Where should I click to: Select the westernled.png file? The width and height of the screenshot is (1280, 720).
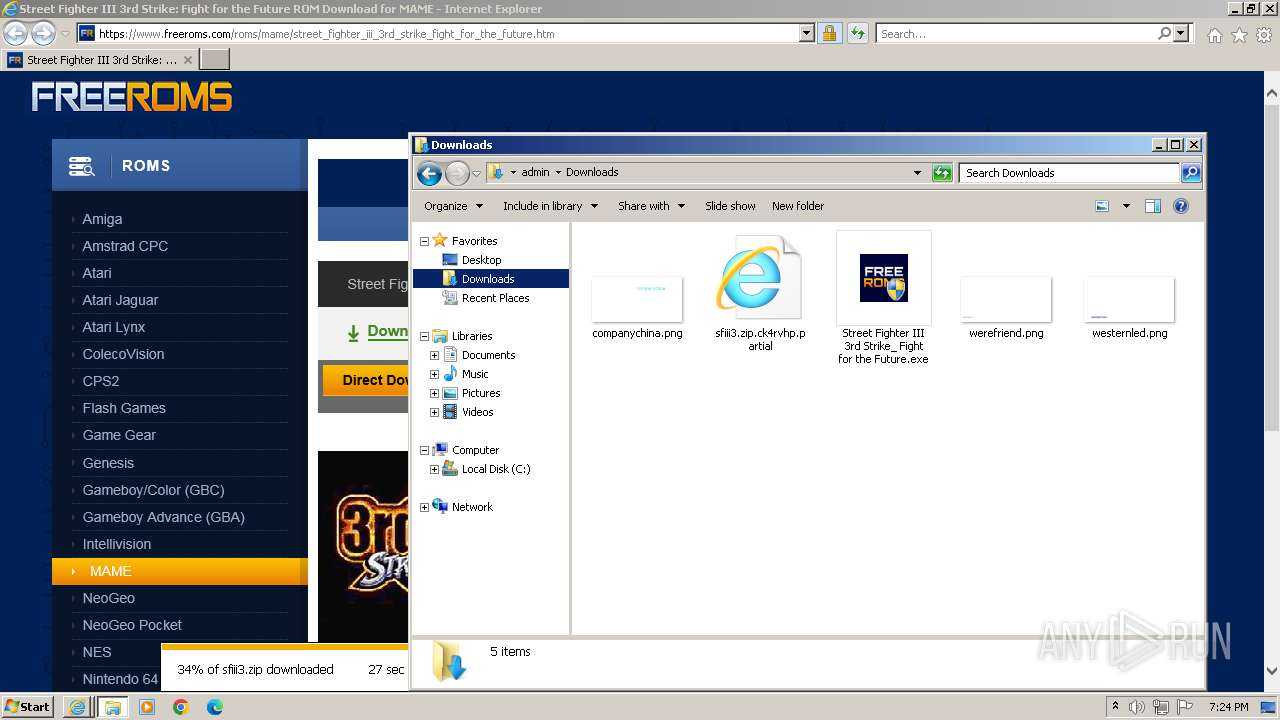[x=1129, y=308]
